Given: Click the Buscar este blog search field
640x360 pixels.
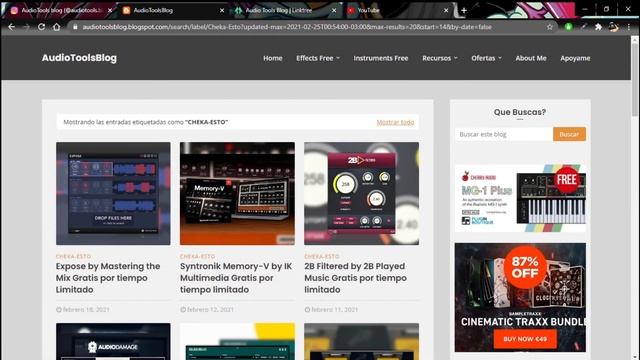Looking at the screenshot, I should click(504, 134).
